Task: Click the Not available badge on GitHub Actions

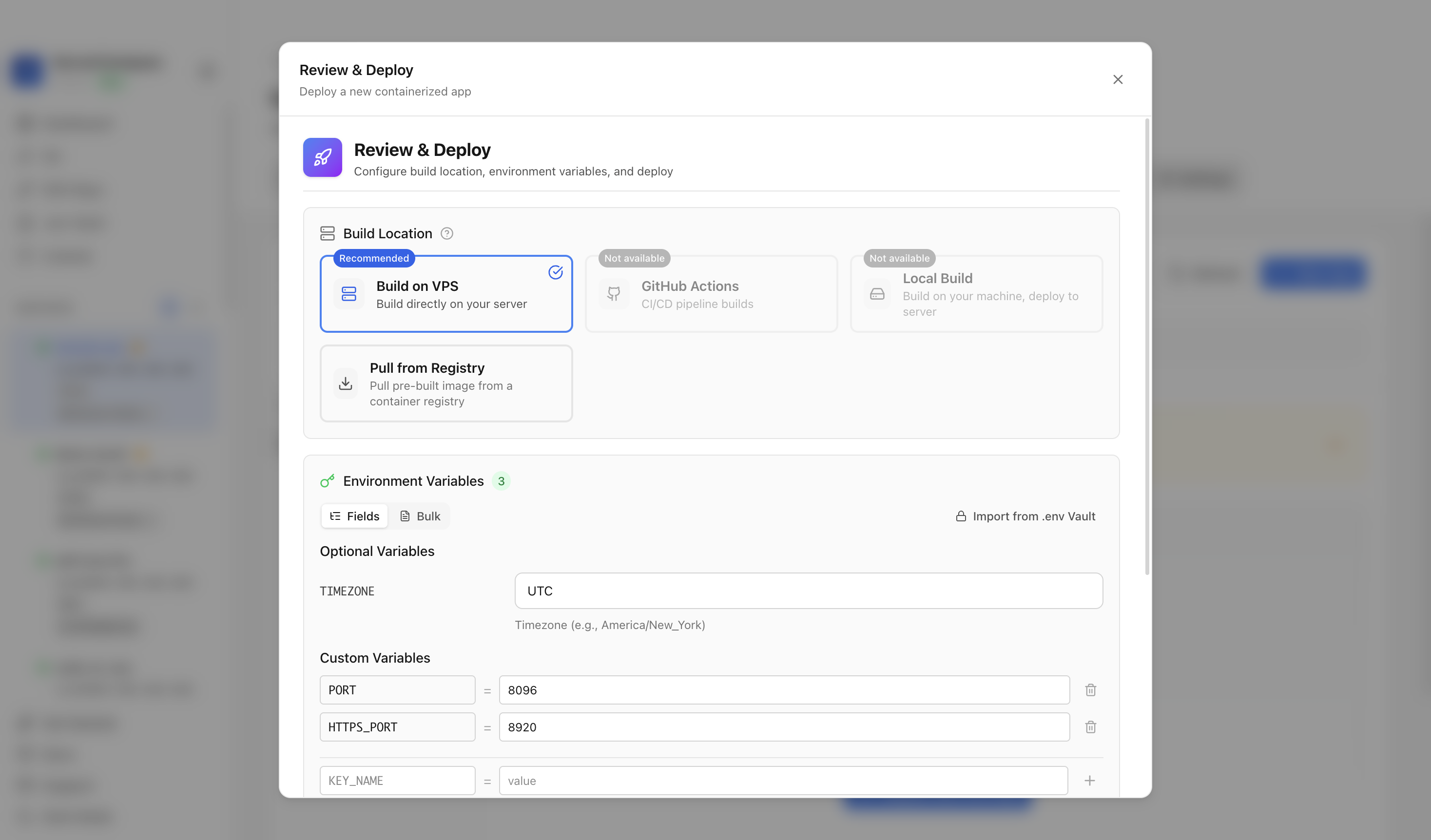Action: 634,258
